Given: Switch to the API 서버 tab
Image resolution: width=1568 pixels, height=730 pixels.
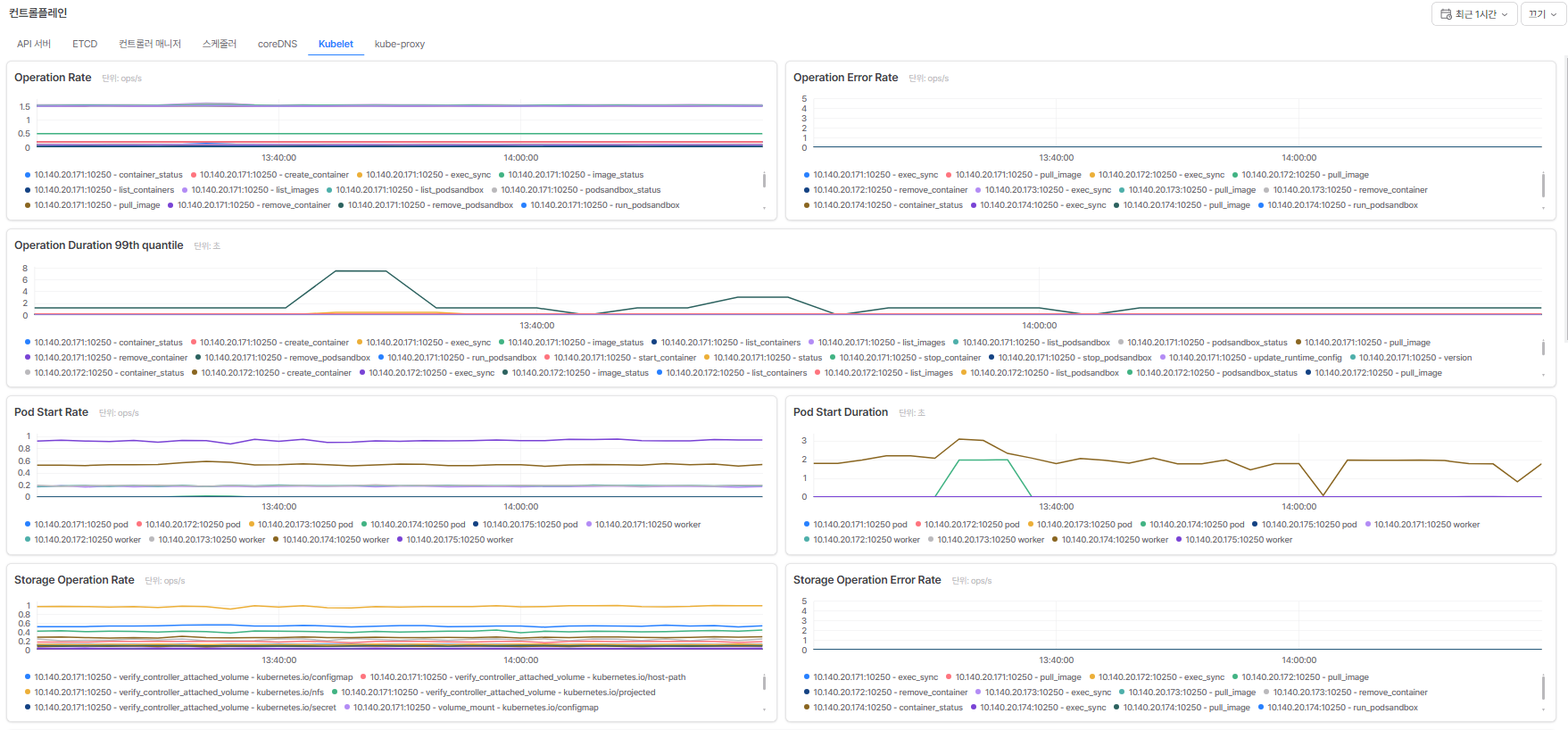Looking at the screenshot, I should [34, 44].
